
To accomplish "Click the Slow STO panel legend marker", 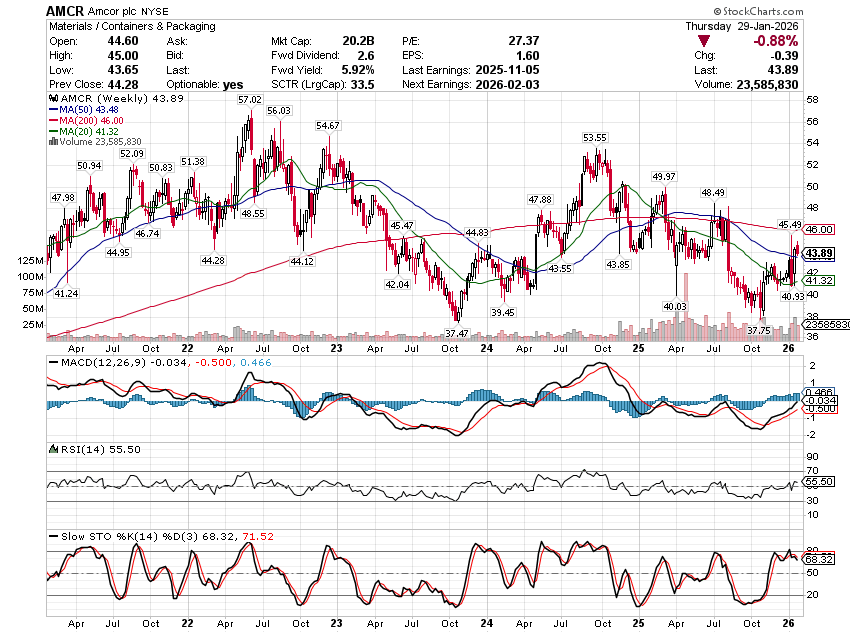I will click(52, 537).
